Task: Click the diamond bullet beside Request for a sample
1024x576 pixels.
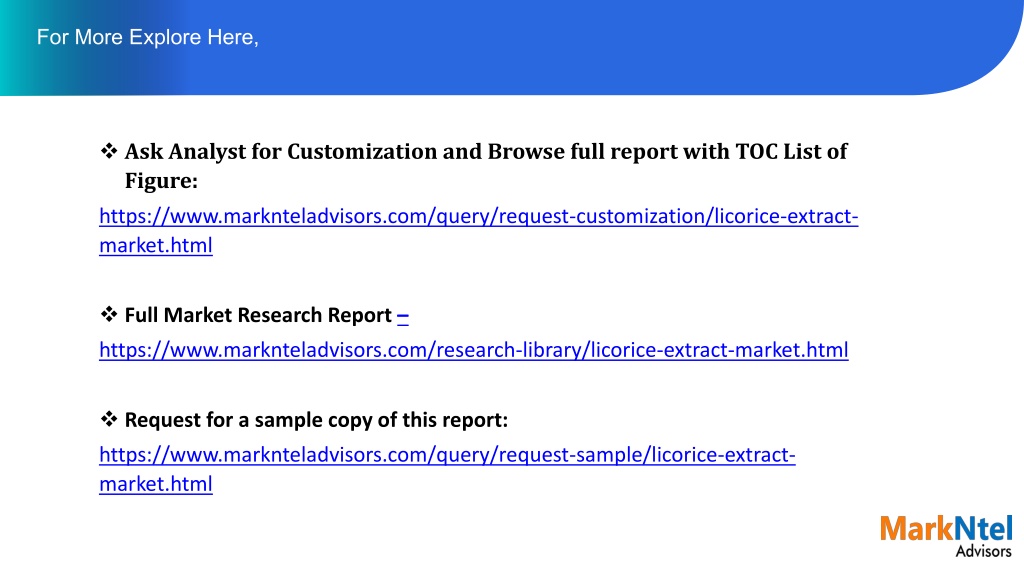Action: point(109,419)
